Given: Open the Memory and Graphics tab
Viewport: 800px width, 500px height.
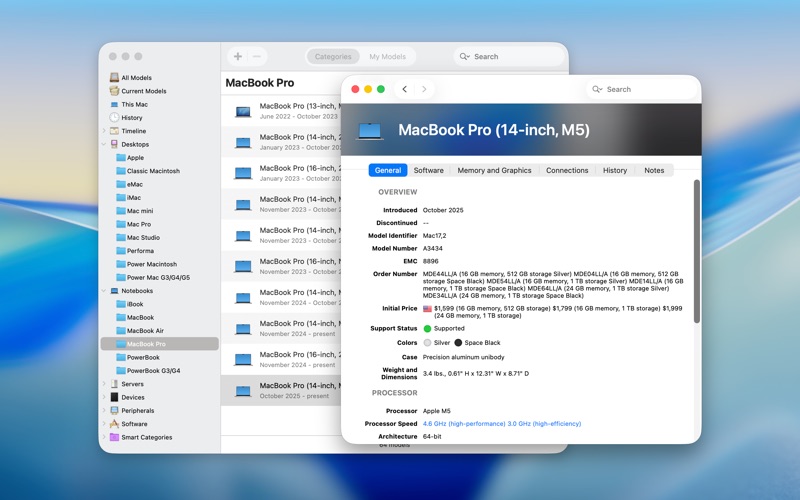Looking at the screenshot, I should tap(494, 170).
